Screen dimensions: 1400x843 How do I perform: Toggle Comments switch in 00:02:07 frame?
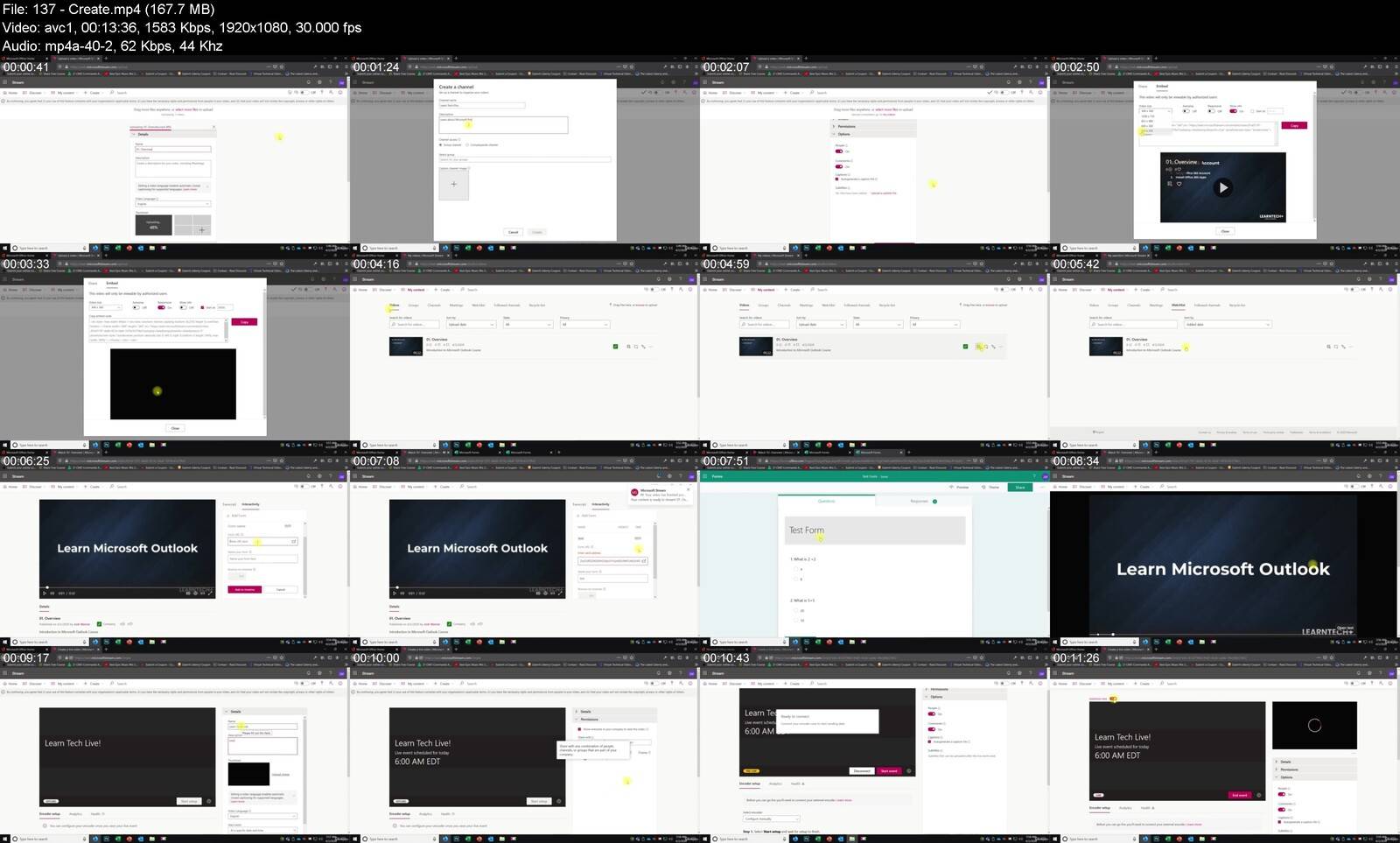pyautogui.click(x=839, y=166)
